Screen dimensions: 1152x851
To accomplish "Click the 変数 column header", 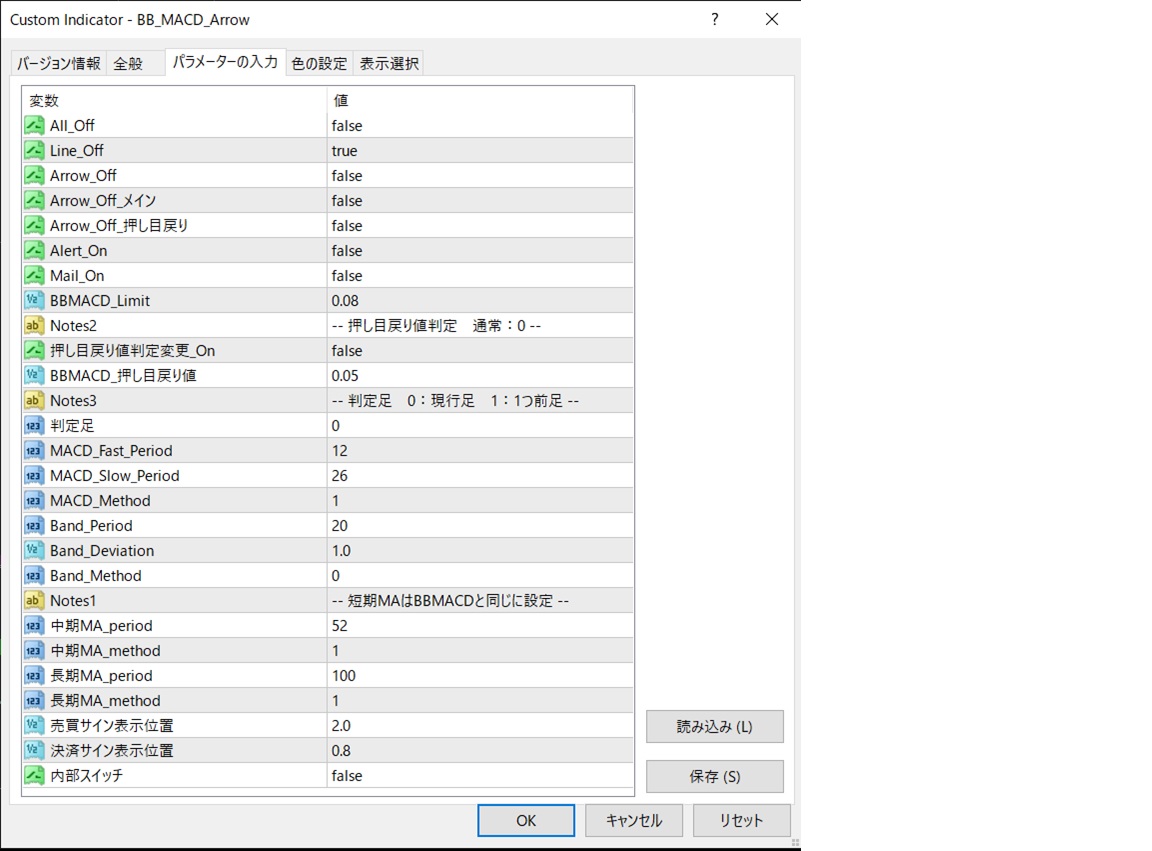I will [175, 100].
